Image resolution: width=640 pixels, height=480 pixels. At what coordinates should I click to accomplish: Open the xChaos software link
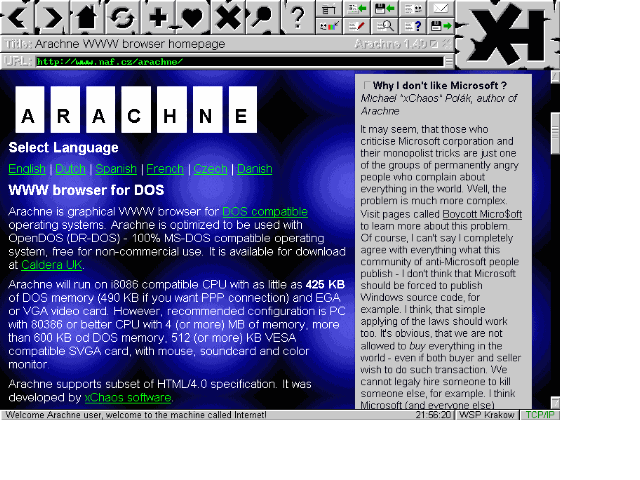pyautogui.click(x=128, y=398)
